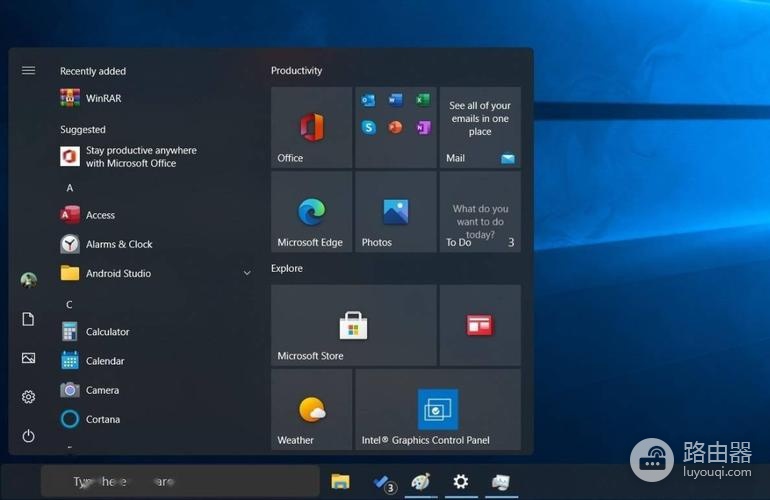Open Alarms & Clock app
This screenshot has height=500, width=770.
coord(155,244)
